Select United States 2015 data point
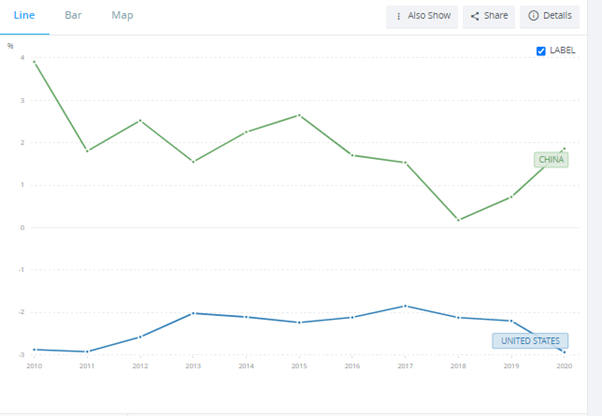602x416 pixels. coord(299,322)
